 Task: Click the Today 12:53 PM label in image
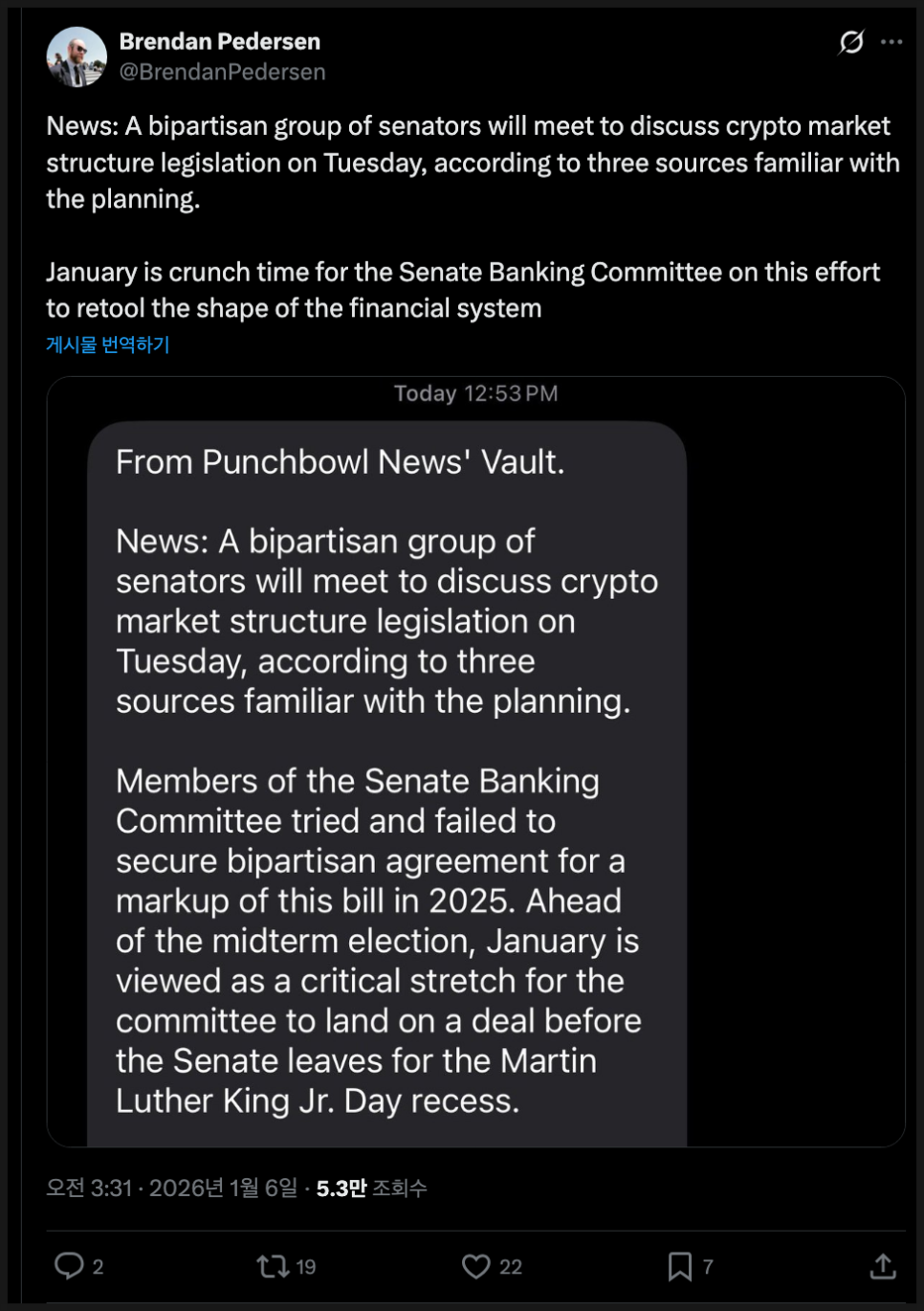point(475,393)
